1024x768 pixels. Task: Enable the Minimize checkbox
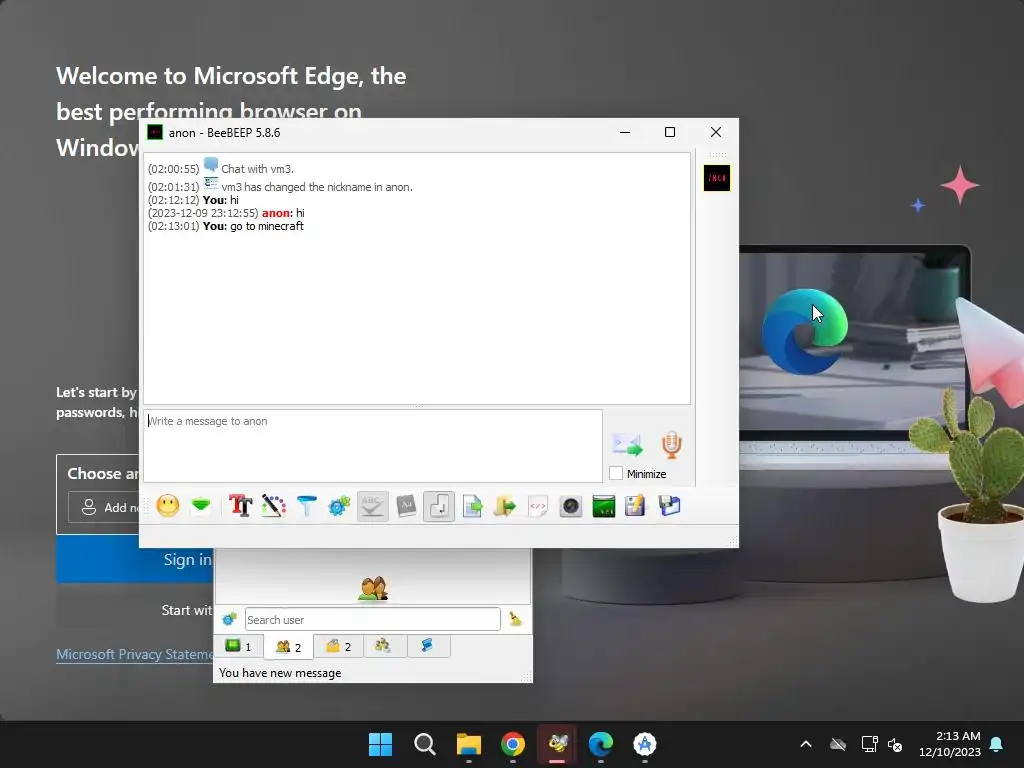(x=616, y=473)
